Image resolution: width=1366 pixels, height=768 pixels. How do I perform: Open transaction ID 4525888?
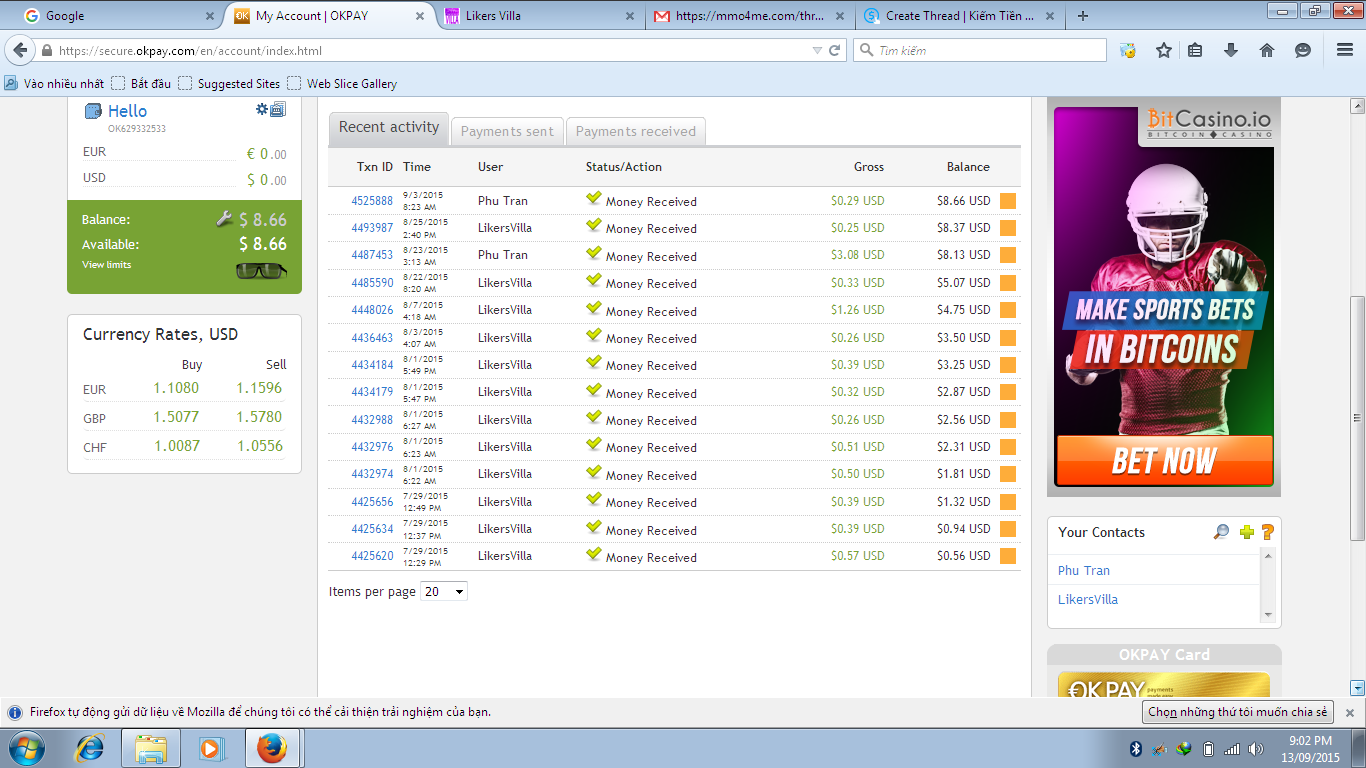(372, 201)
